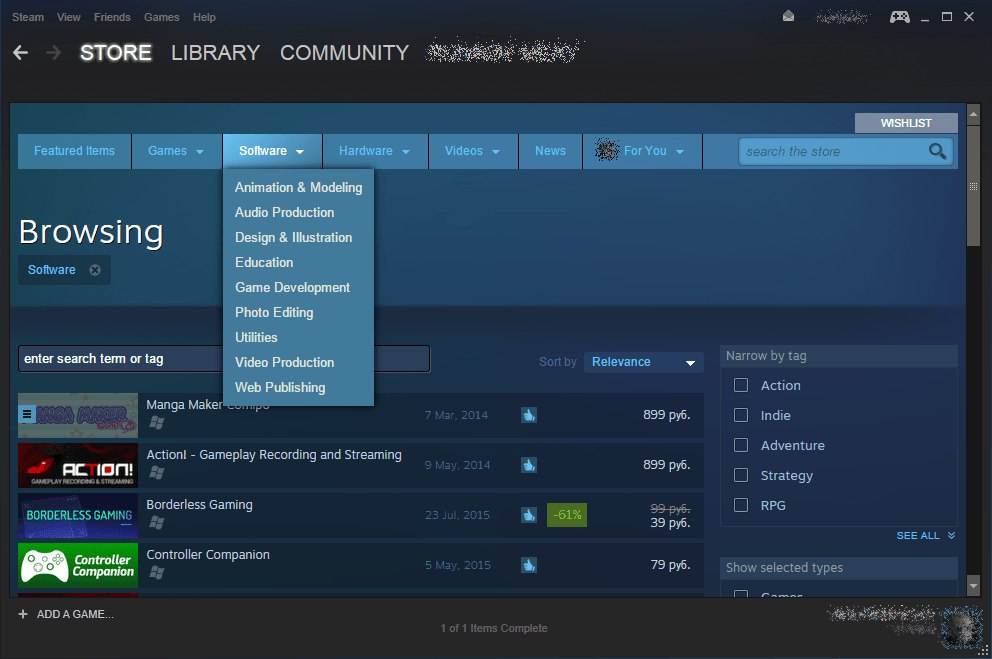
Task: Choose Audio Production in the menu
Action: coord(299,212)
